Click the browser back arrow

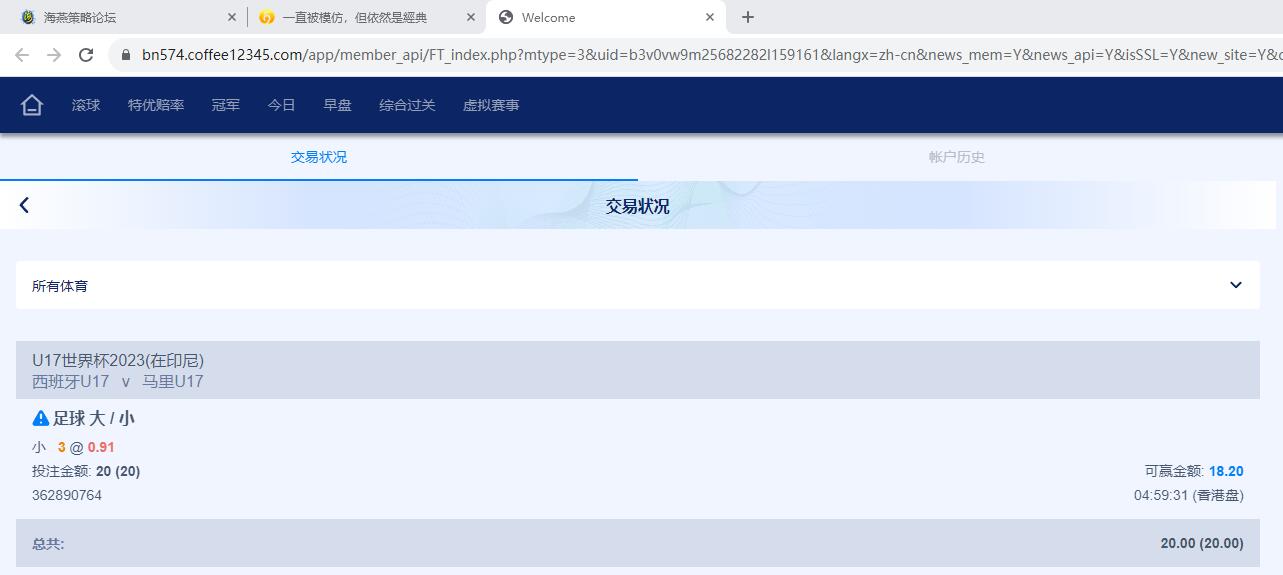(22, 55)
